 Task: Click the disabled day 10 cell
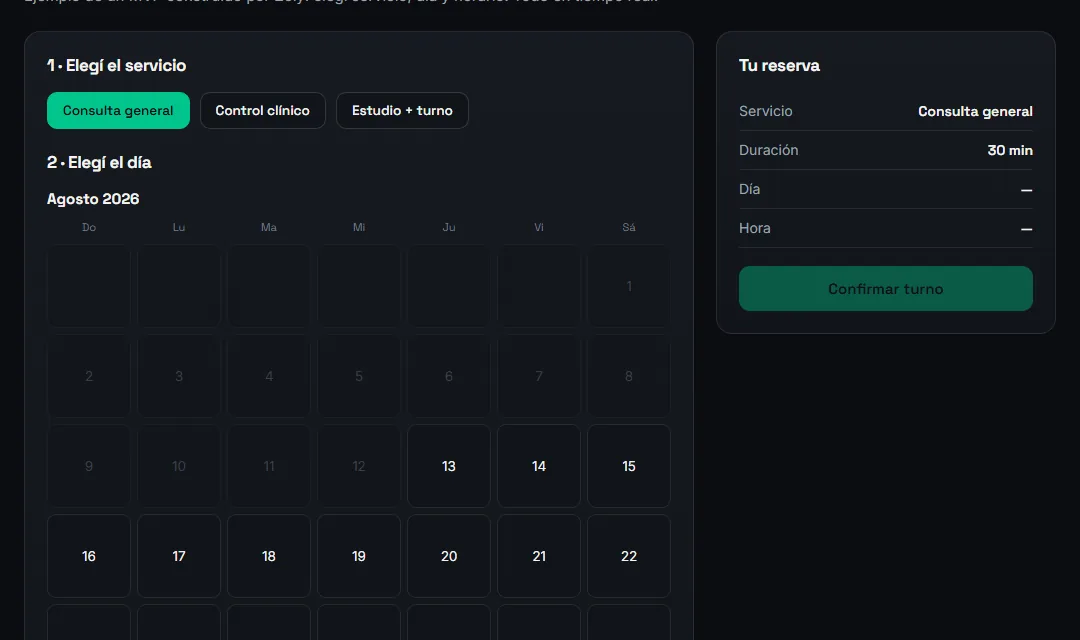coord(179,466)
